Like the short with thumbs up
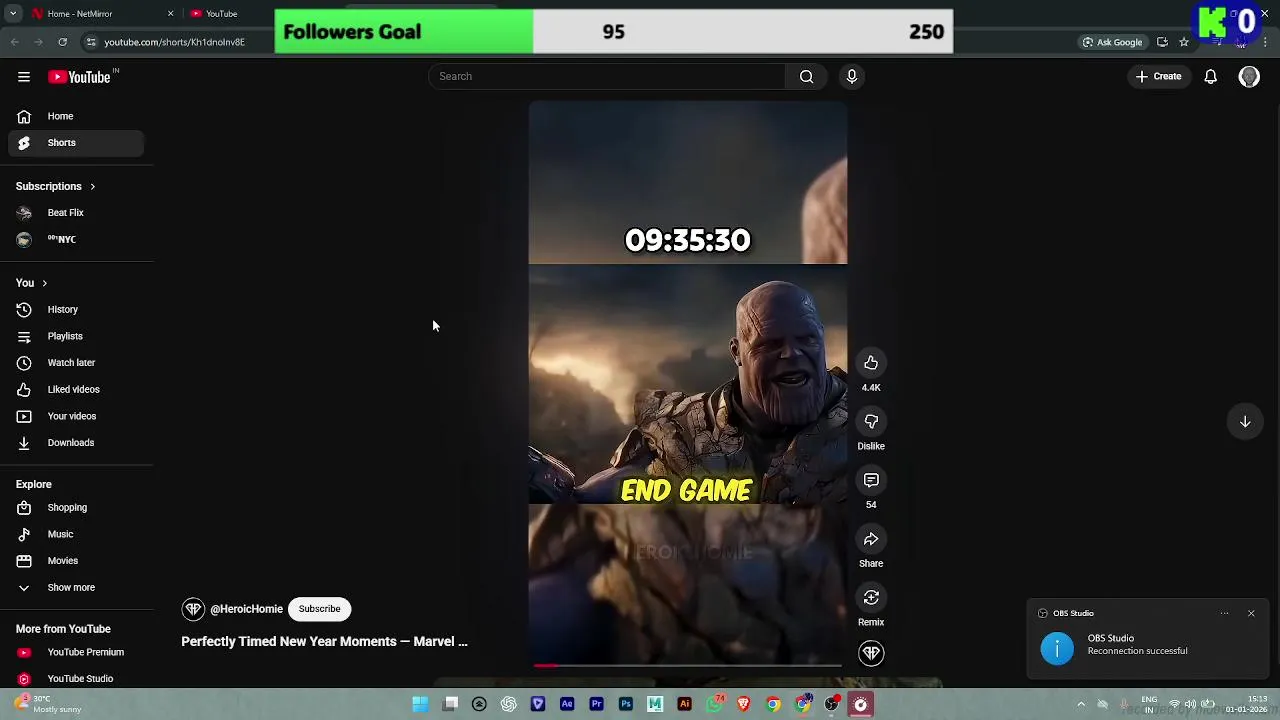Viewport: 1280px width, 720px height. click(871, 363)
